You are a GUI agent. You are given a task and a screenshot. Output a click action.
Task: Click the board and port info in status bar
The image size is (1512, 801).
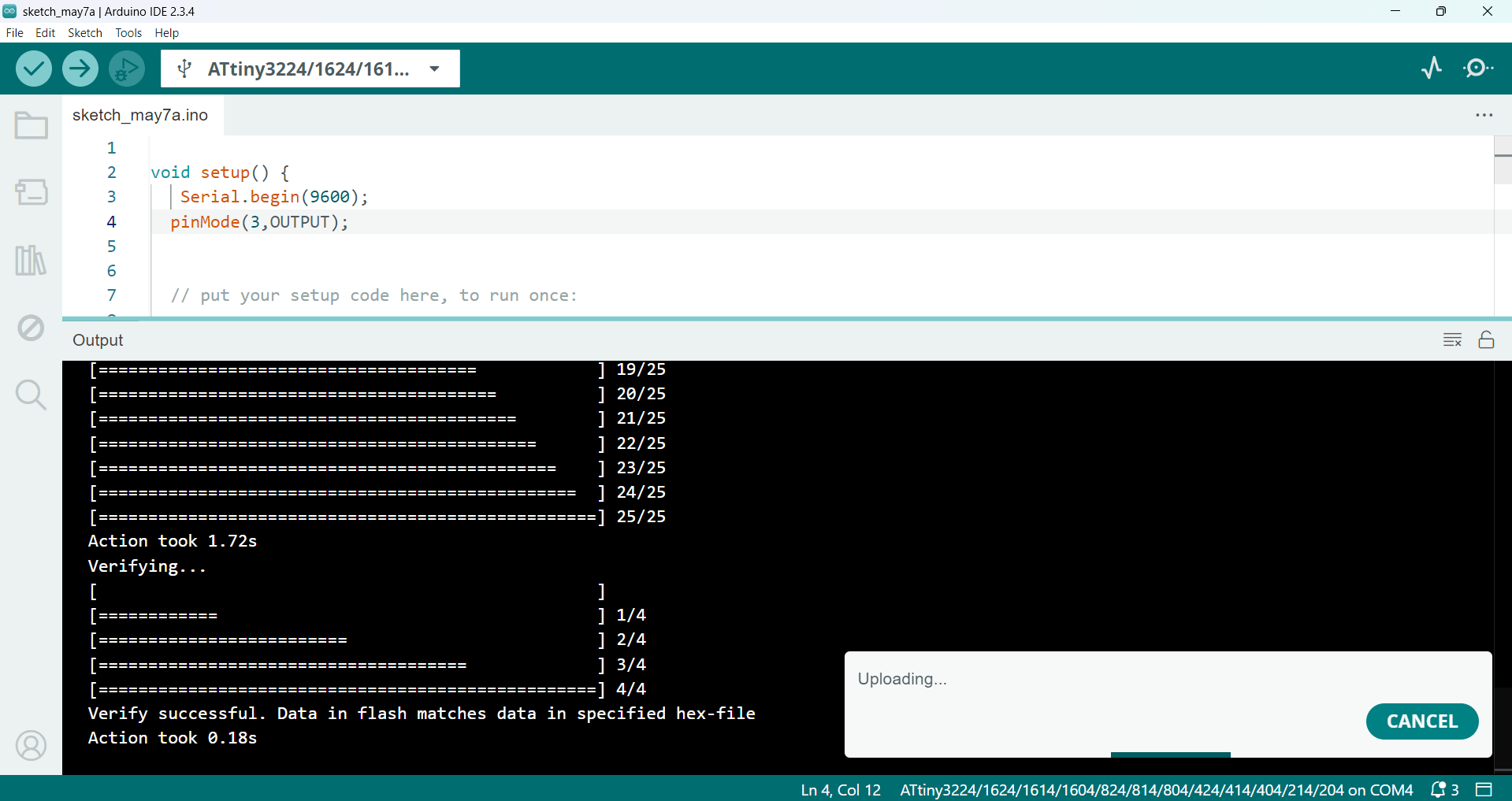click(1157, 789)
